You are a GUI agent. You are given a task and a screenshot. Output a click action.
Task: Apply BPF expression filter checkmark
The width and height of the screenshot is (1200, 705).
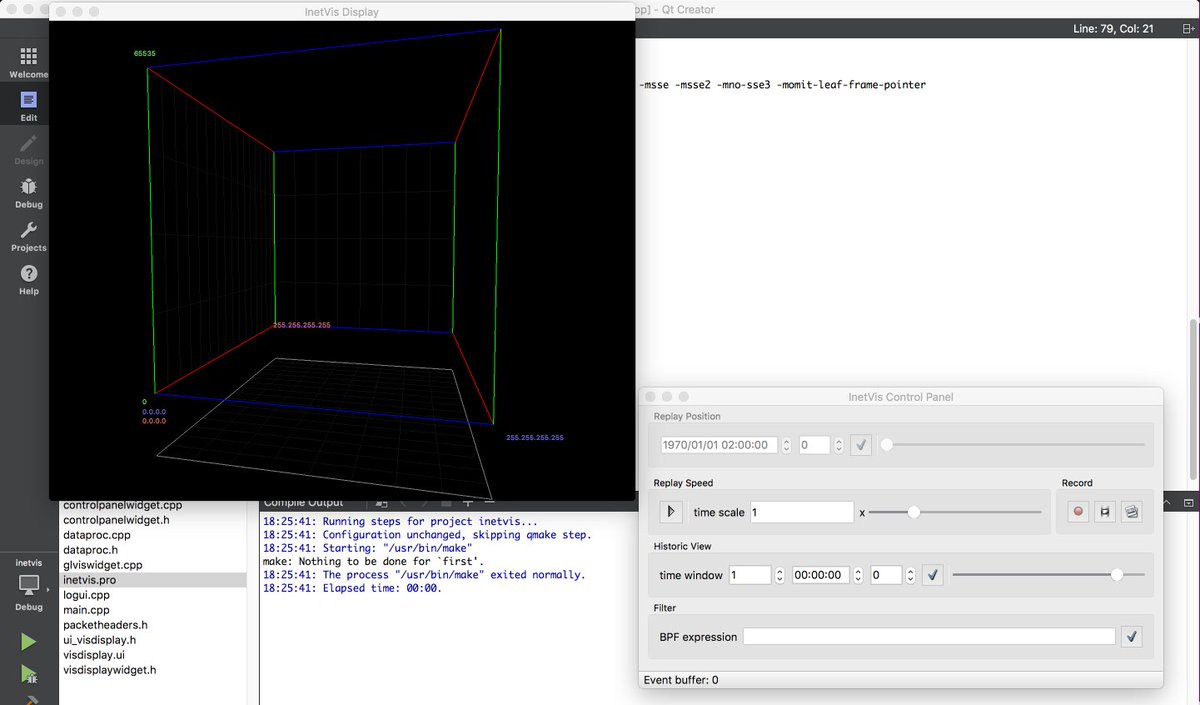pos(1131,636)
